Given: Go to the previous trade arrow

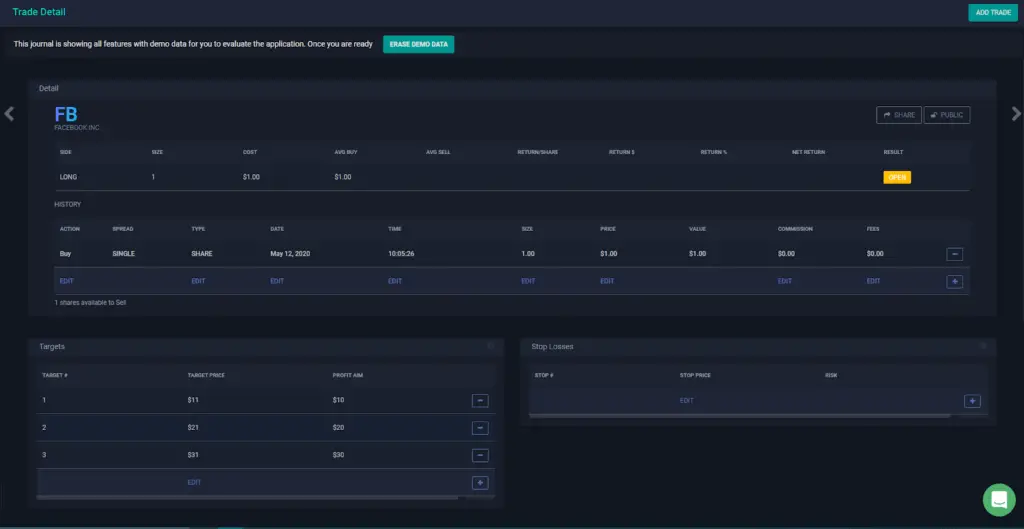Looking at the screenshot, I should (x=9, y=113).
